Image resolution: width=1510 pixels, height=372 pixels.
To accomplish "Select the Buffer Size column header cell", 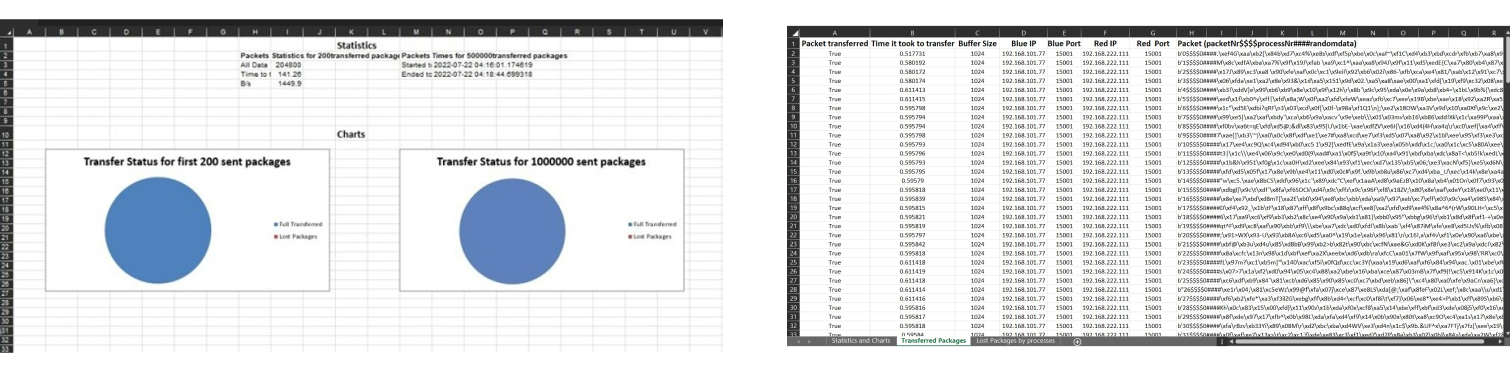I will [977, 44].
